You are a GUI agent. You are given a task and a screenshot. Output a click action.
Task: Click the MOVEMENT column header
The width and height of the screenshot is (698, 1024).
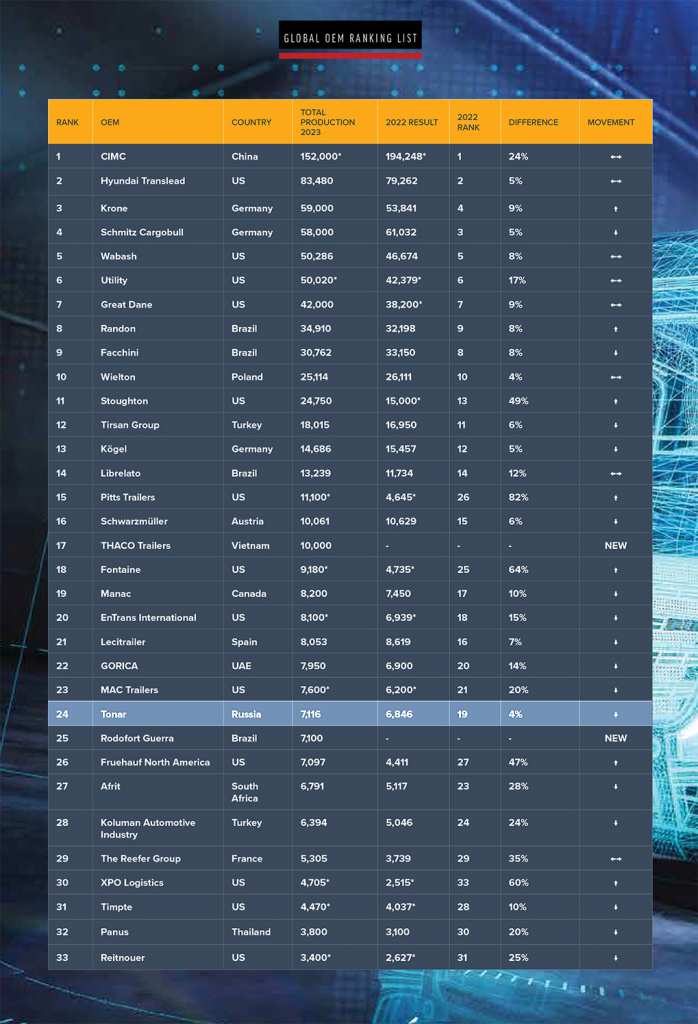click(x=611, y=122)
